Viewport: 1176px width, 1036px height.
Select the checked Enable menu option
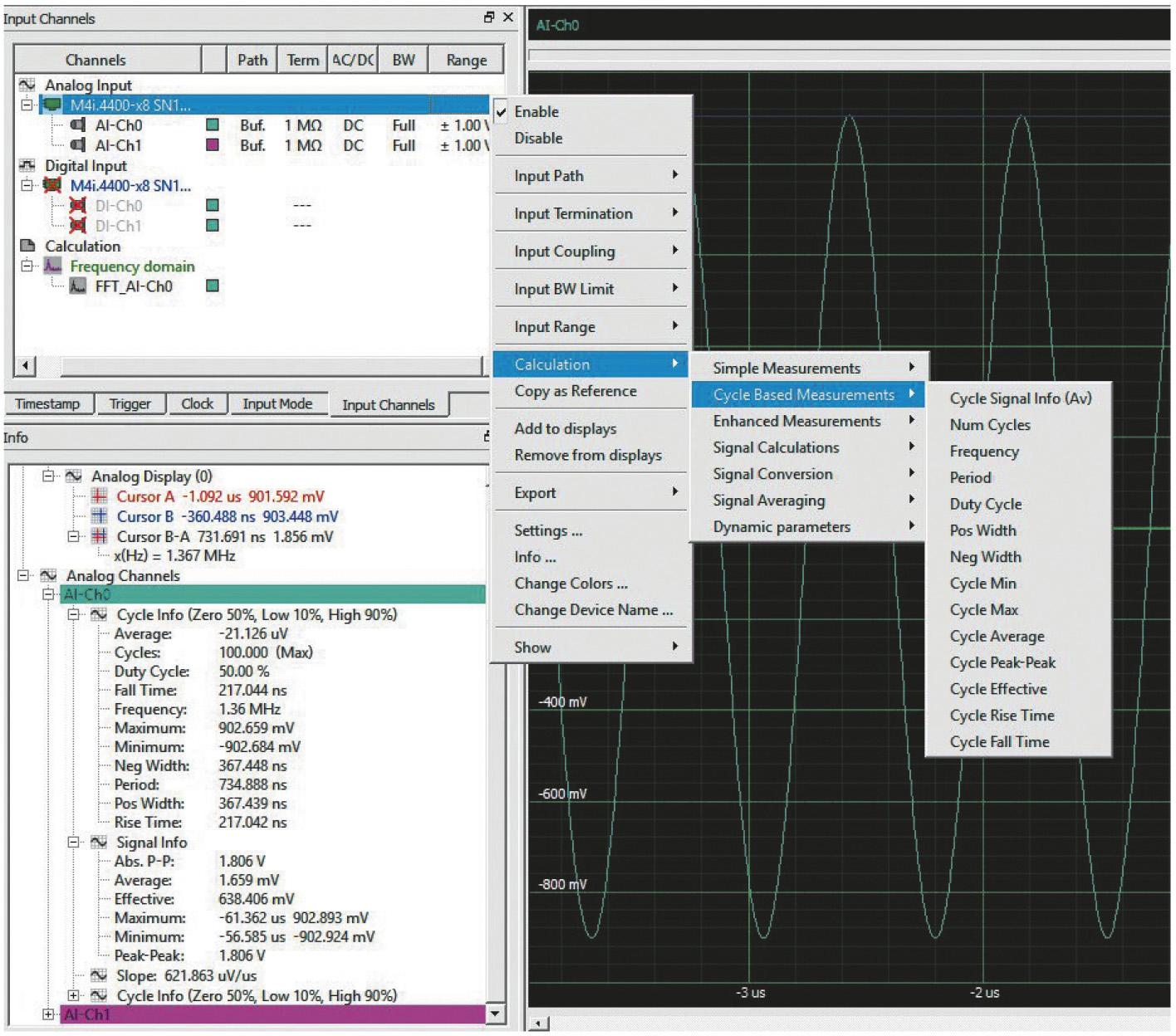pyautogui.click(x=590, y=111)
